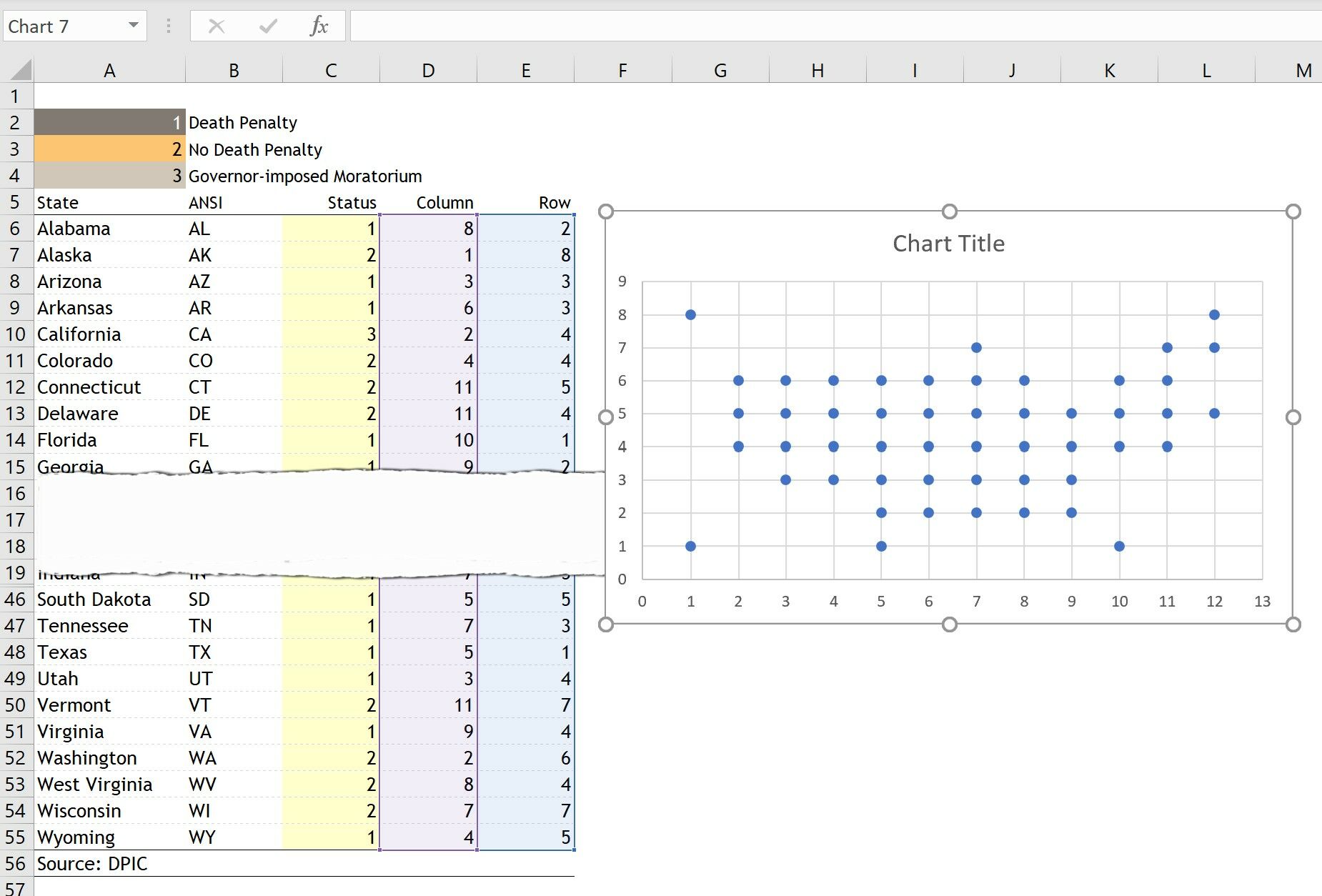This screenshot has height=896, width=1322.
Task: Click the chart's bottom-center selection handle
Action: click(x=950, y=624)
